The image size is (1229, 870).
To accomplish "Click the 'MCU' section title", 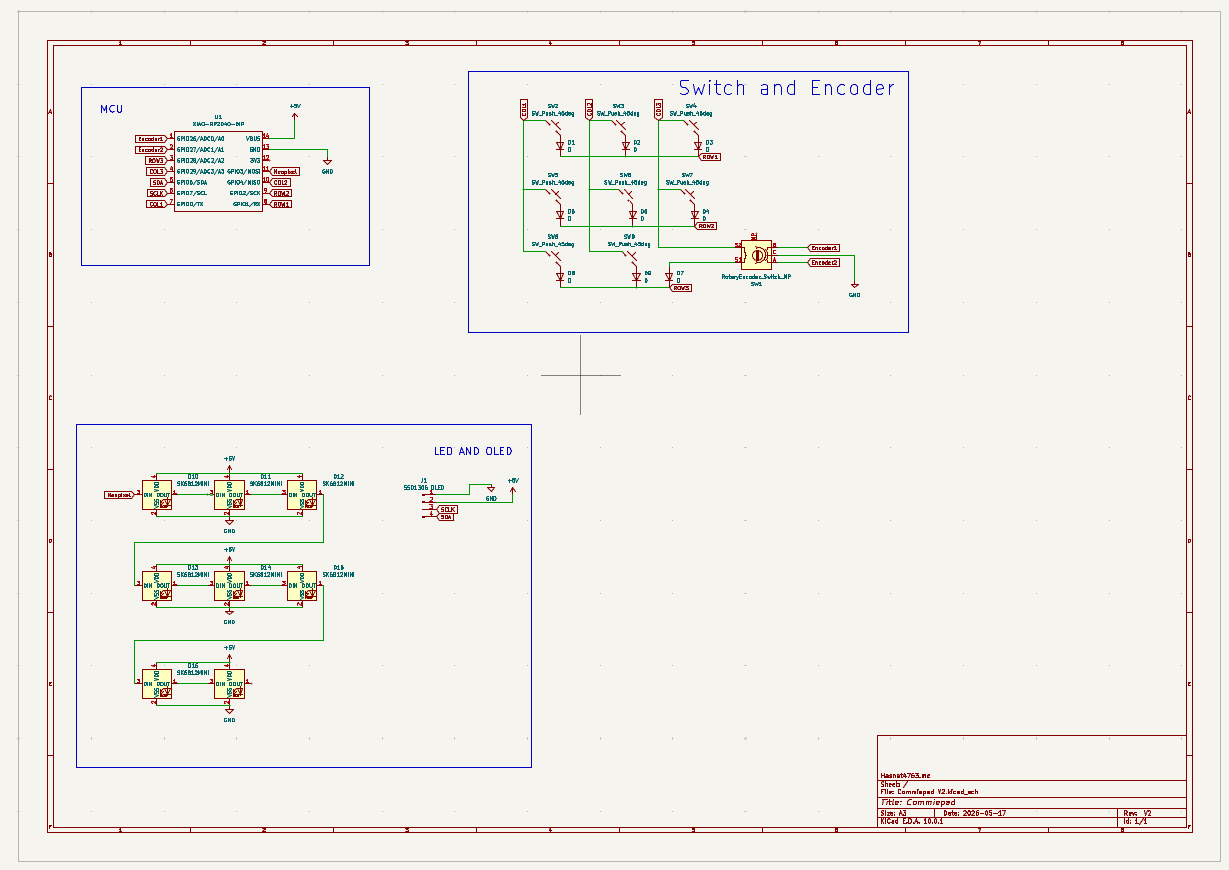I will coord(111,109).
